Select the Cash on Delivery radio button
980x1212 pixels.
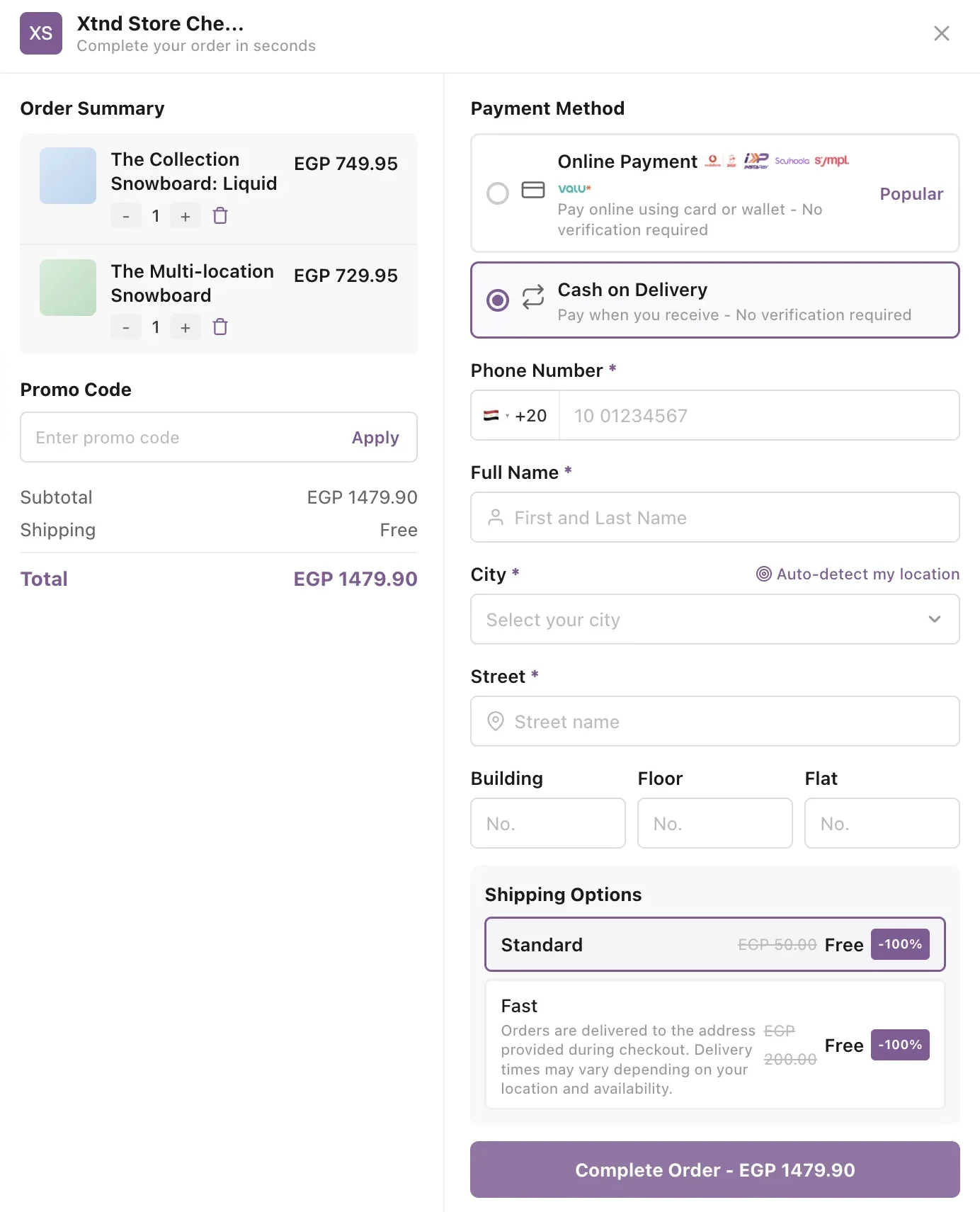click(x=498, y=300)
